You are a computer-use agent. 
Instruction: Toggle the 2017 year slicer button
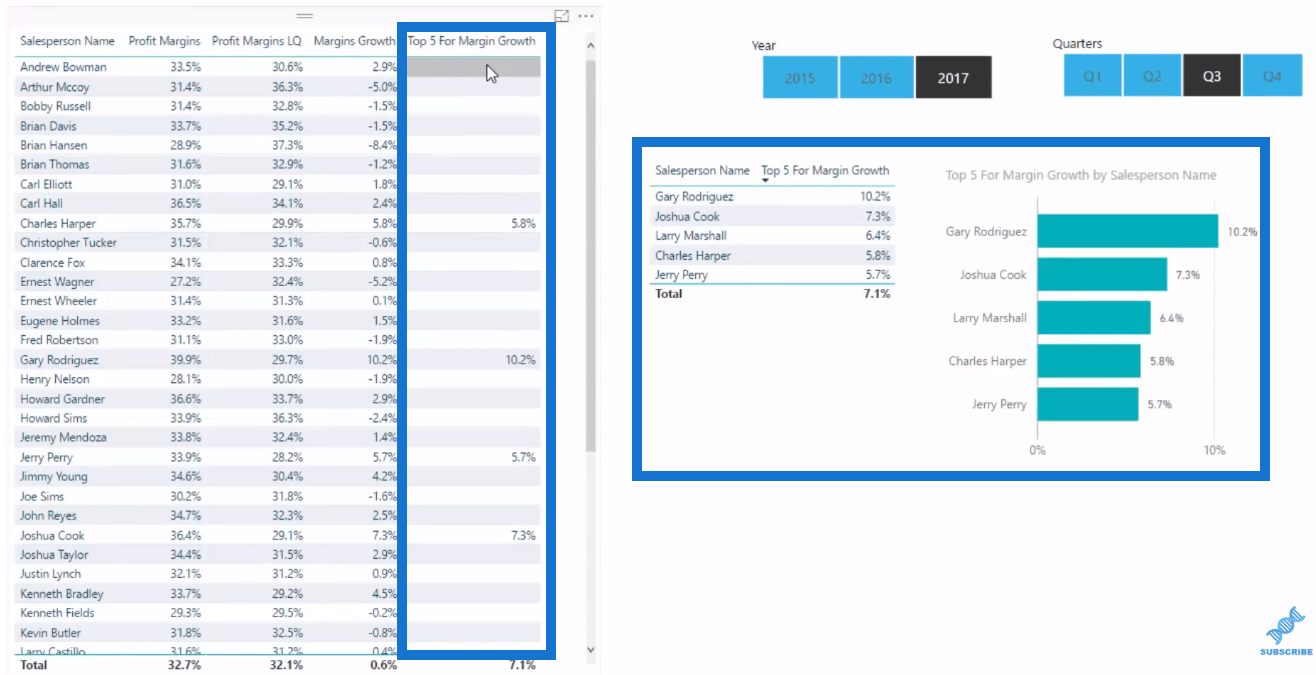(953, 77)
